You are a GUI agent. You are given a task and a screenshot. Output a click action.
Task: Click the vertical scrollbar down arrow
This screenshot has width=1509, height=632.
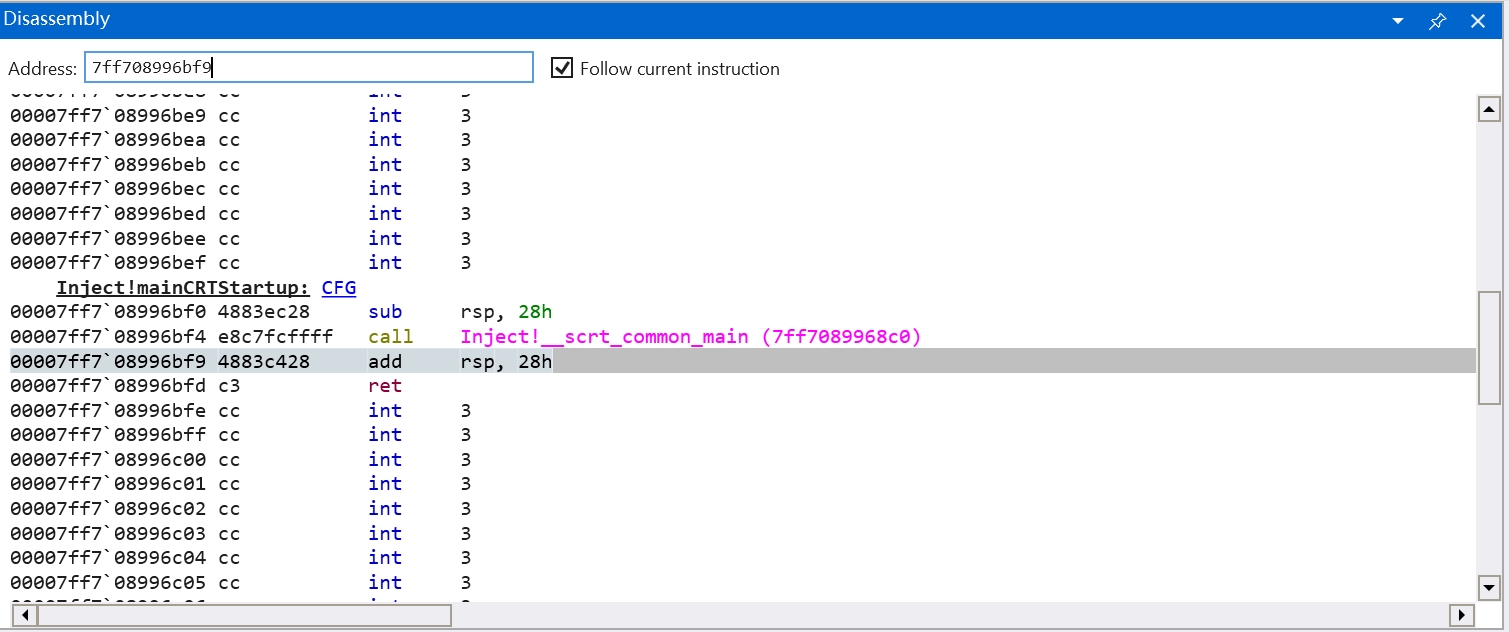[x=1488, y=587]
